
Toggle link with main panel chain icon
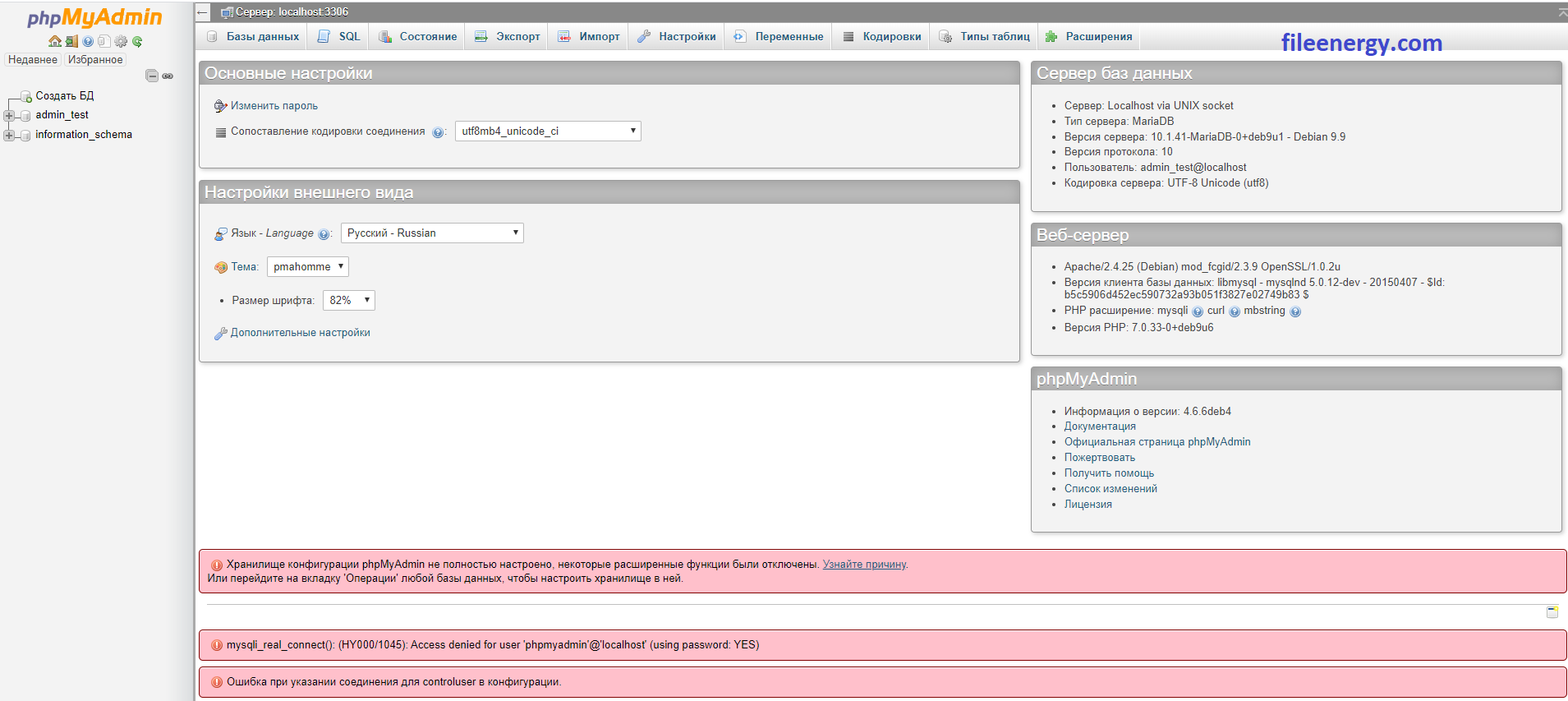[x=168, y=76]
